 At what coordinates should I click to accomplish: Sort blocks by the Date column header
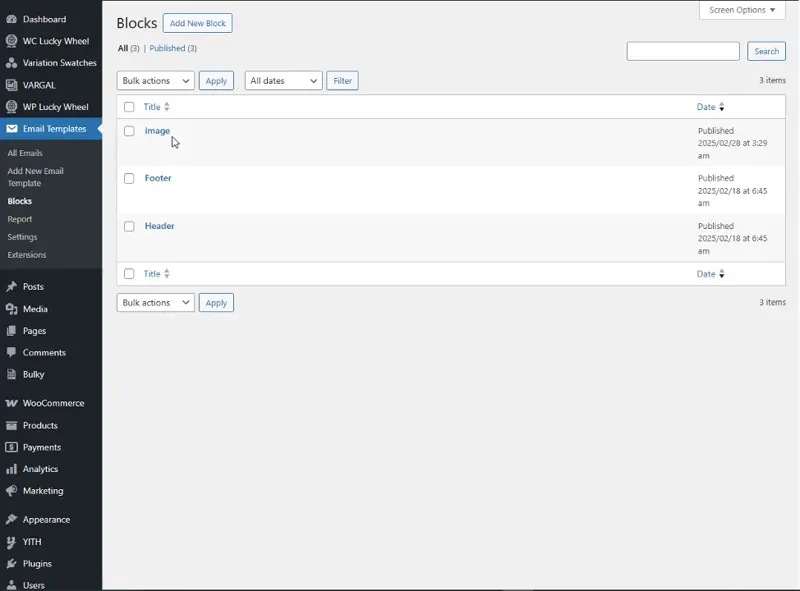click(x=707, y=107)
